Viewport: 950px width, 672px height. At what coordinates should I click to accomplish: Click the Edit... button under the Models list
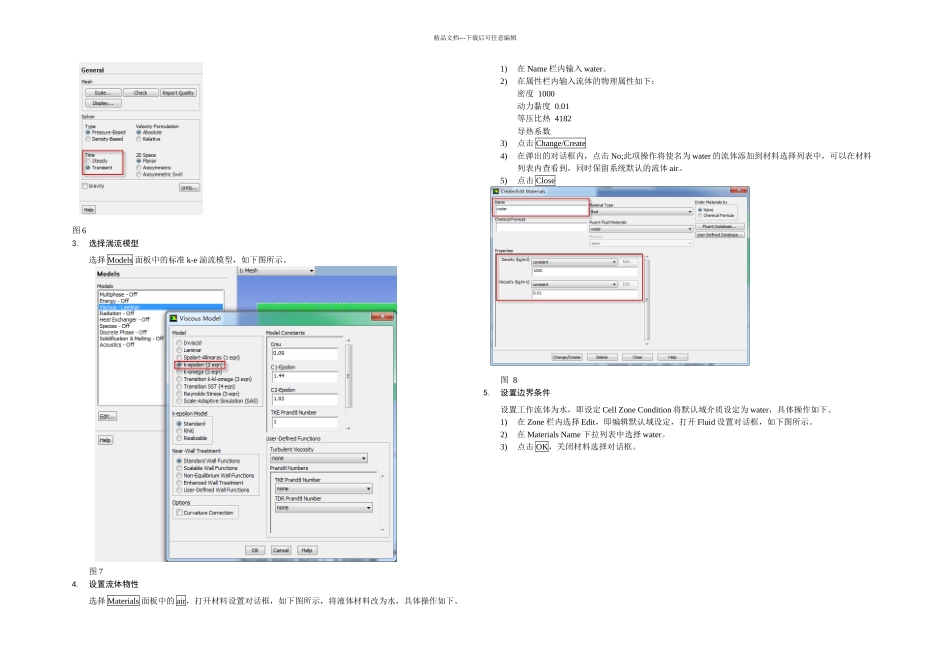(107, 416)
